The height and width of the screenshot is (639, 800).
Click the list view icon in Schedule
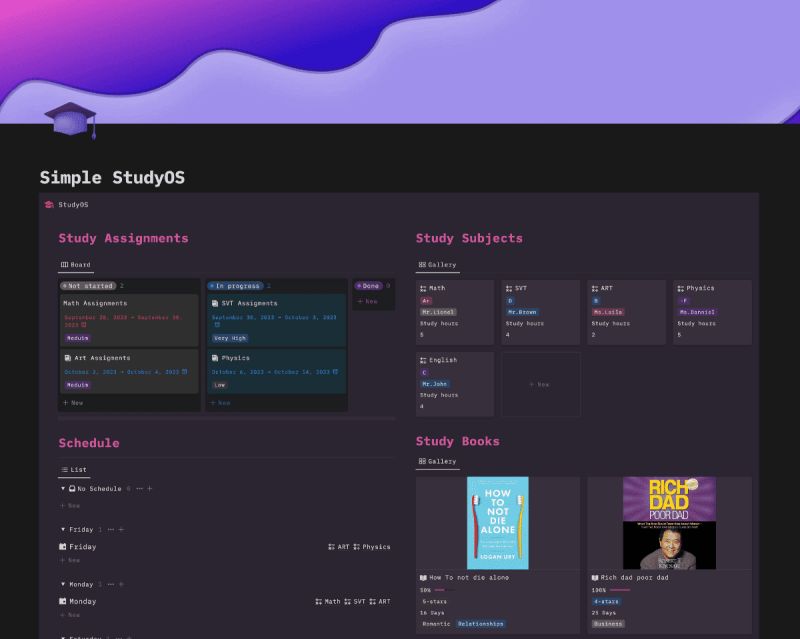coord(63,469)
